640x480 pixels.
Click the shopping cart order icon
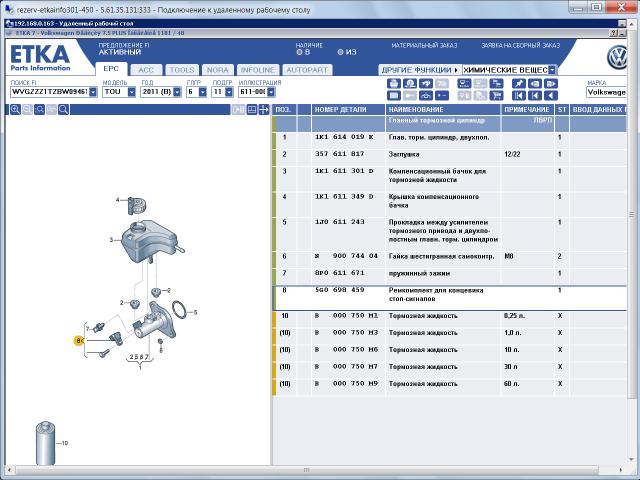(496, 96)
